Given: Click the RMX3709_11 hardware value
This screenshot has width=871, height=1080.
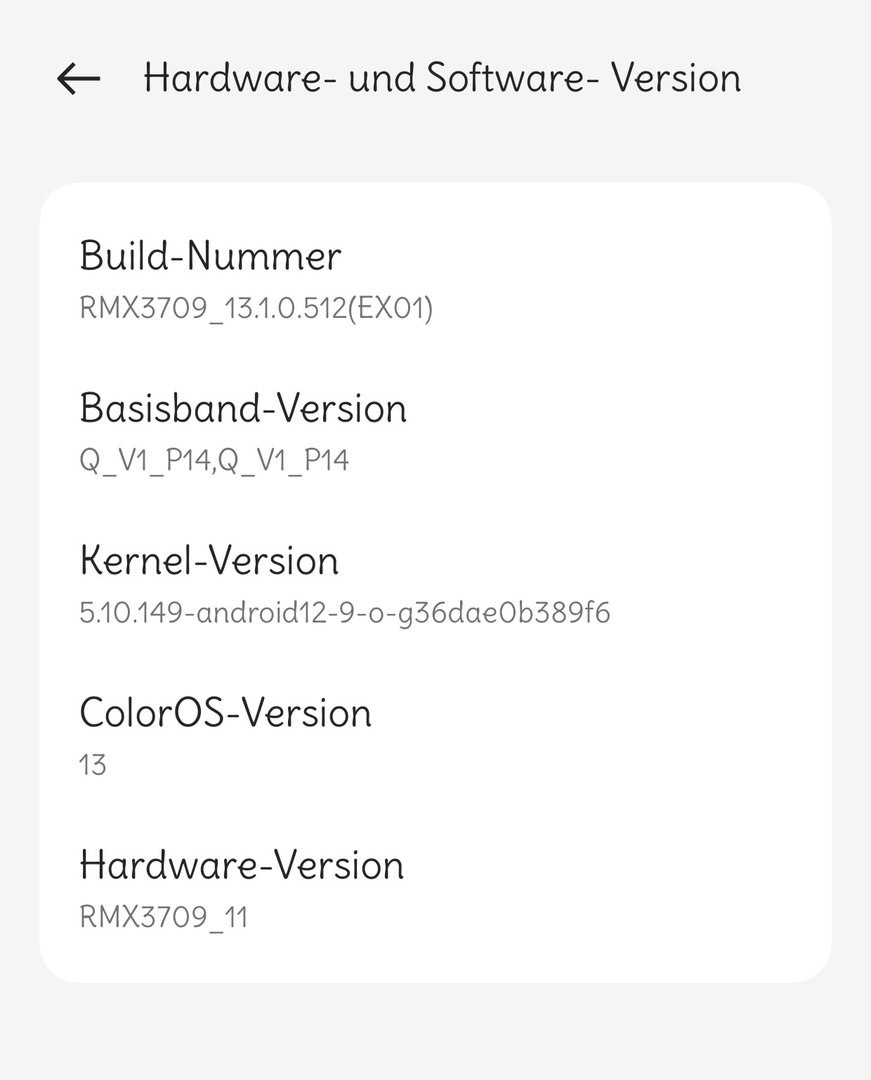Looking at the screenshot, I should tap(163, 917).
